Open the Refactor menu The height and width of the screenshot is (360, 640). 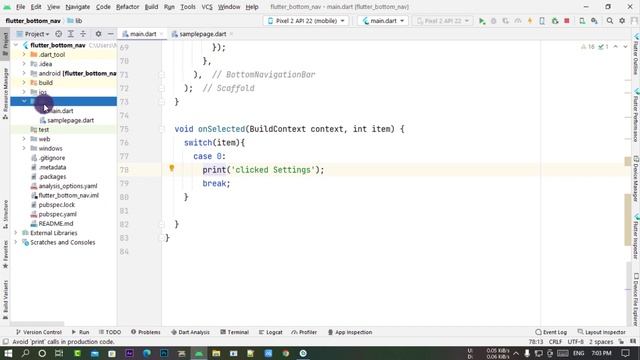point(127,7)
